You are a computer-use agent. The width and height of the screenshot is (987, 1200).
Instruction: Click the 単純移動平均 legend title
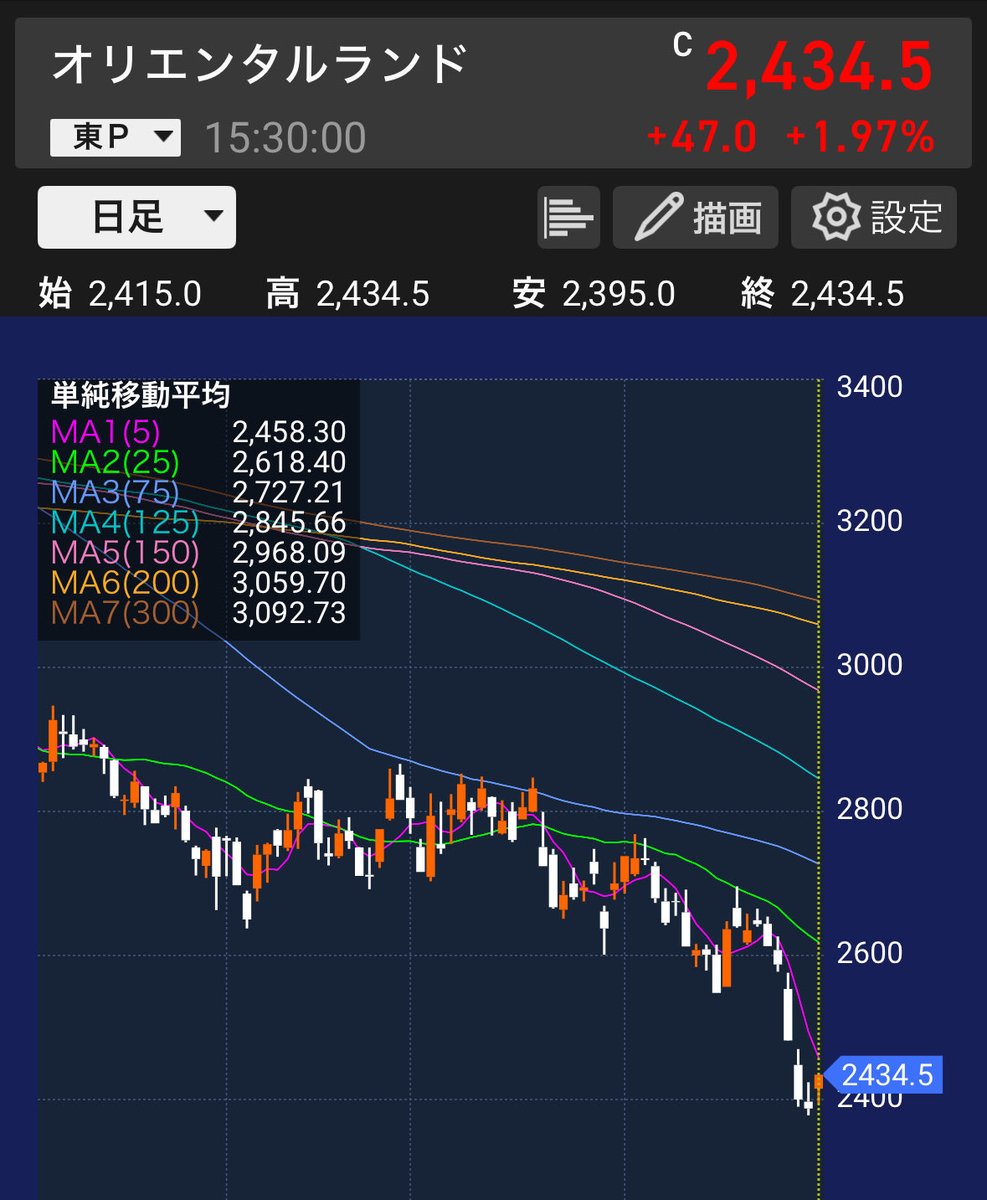tap(140, 396)
